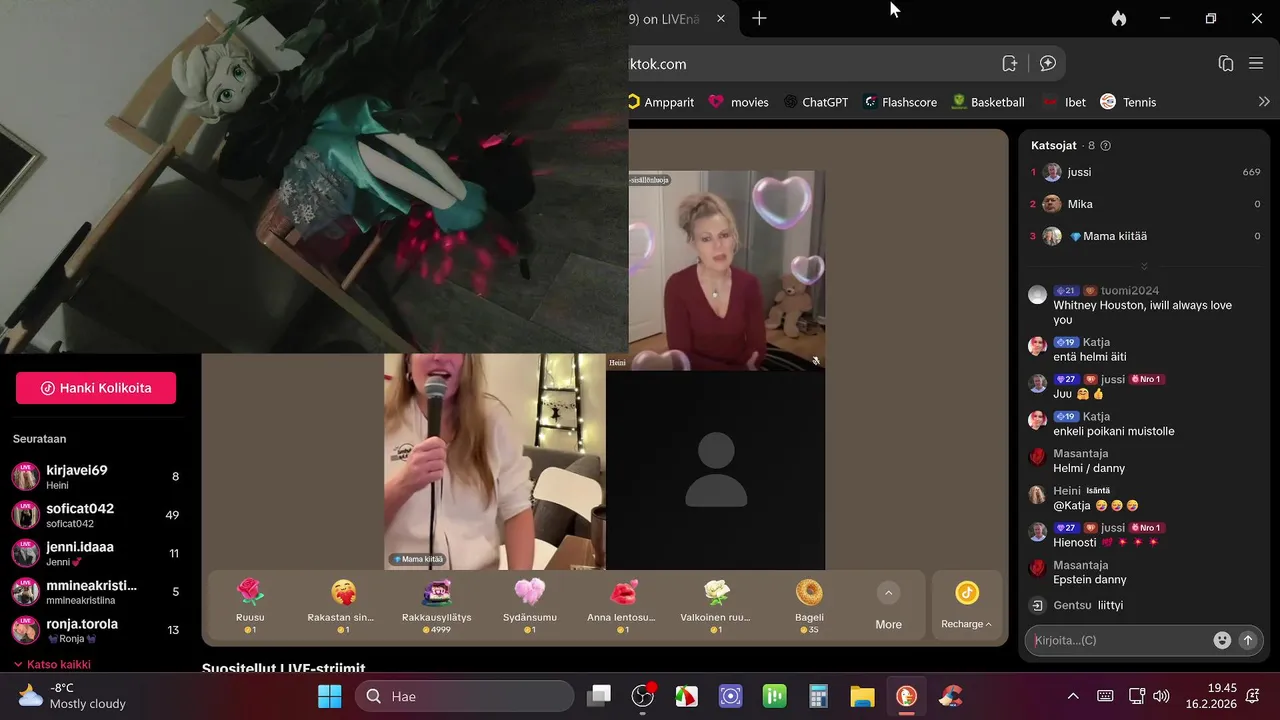The height and width of the screenshot is (720, 1280).
Task: Click the add bookmark icon in address bar
Action: [1010, 63]
